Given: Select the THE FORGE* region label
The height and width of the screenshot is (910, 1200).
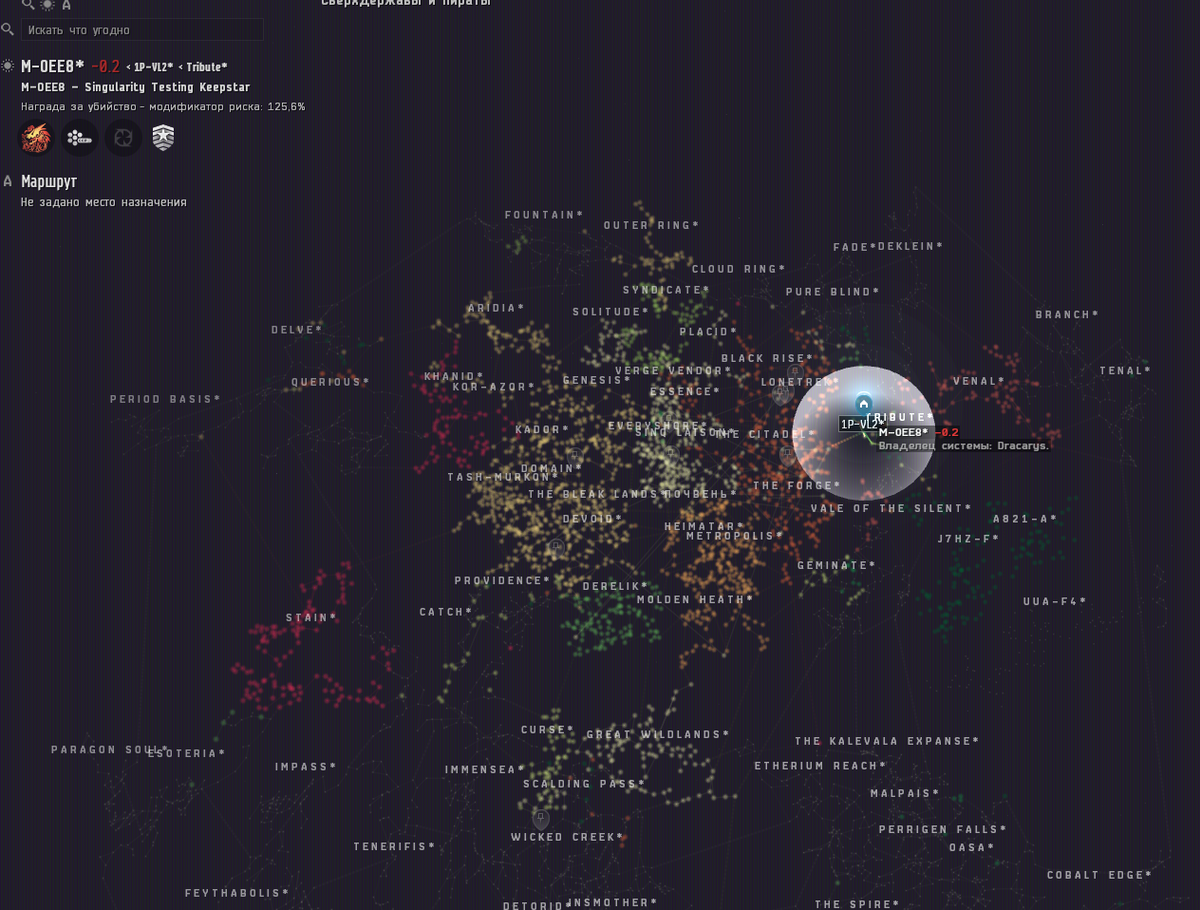Looking at the screenshot, I should 797,486.
